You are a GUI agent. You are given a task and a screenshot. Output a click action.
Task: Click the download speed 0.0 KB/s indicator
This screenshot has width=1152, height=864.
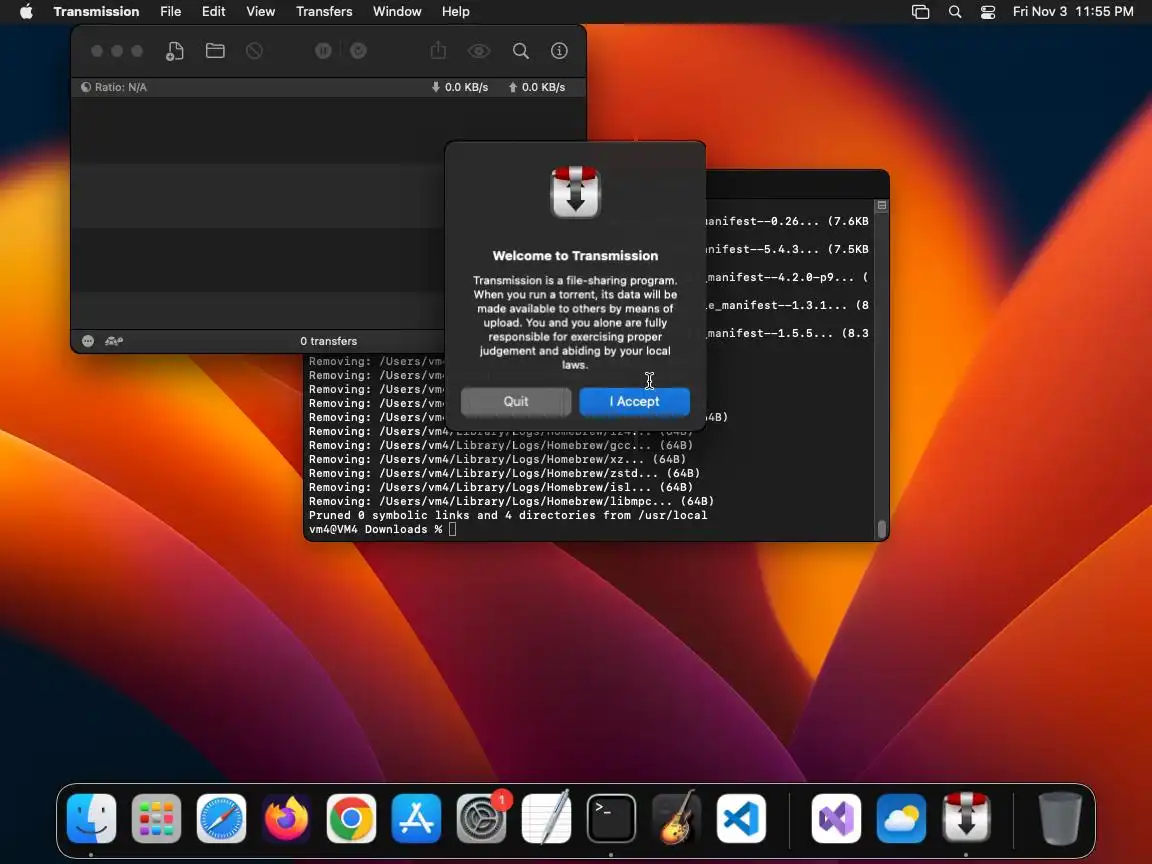coord(460,87)
